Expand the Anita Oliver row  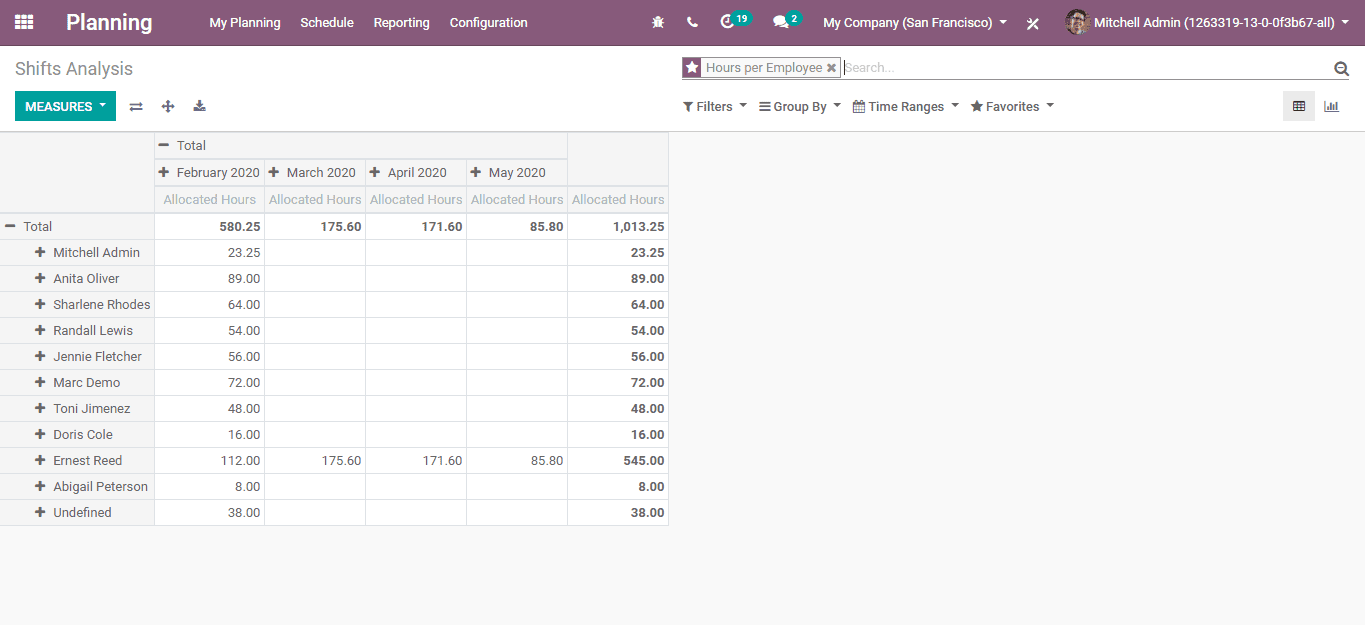(77, 278)
